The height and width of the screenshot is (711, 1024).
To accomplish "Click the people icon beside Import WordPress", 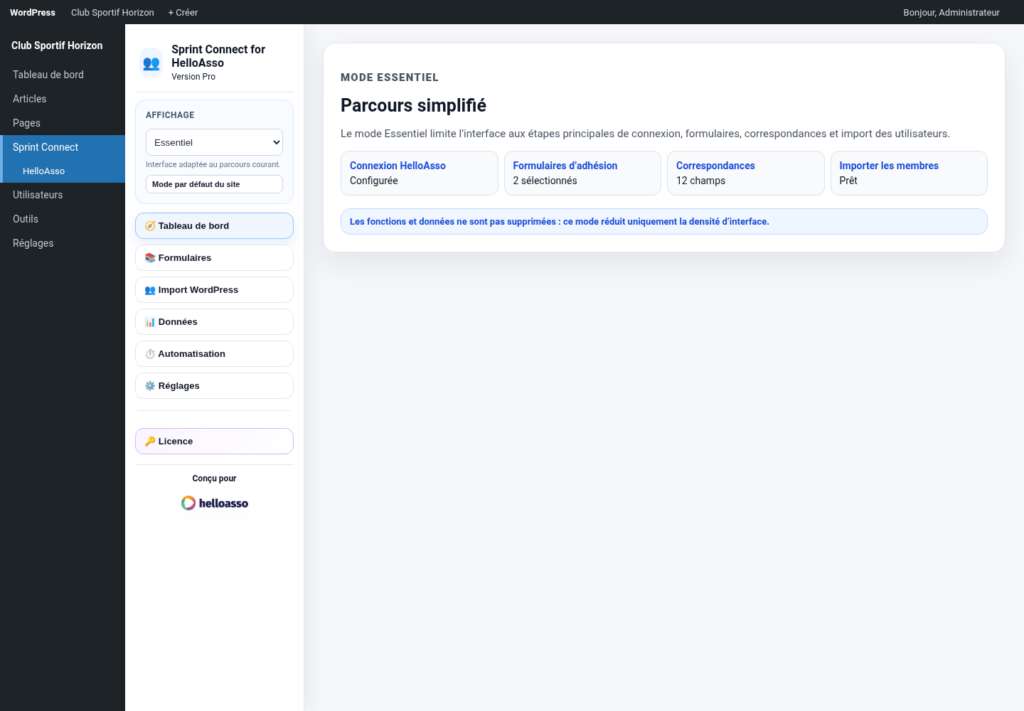I will pyautogui.click(x=150, y=290).
